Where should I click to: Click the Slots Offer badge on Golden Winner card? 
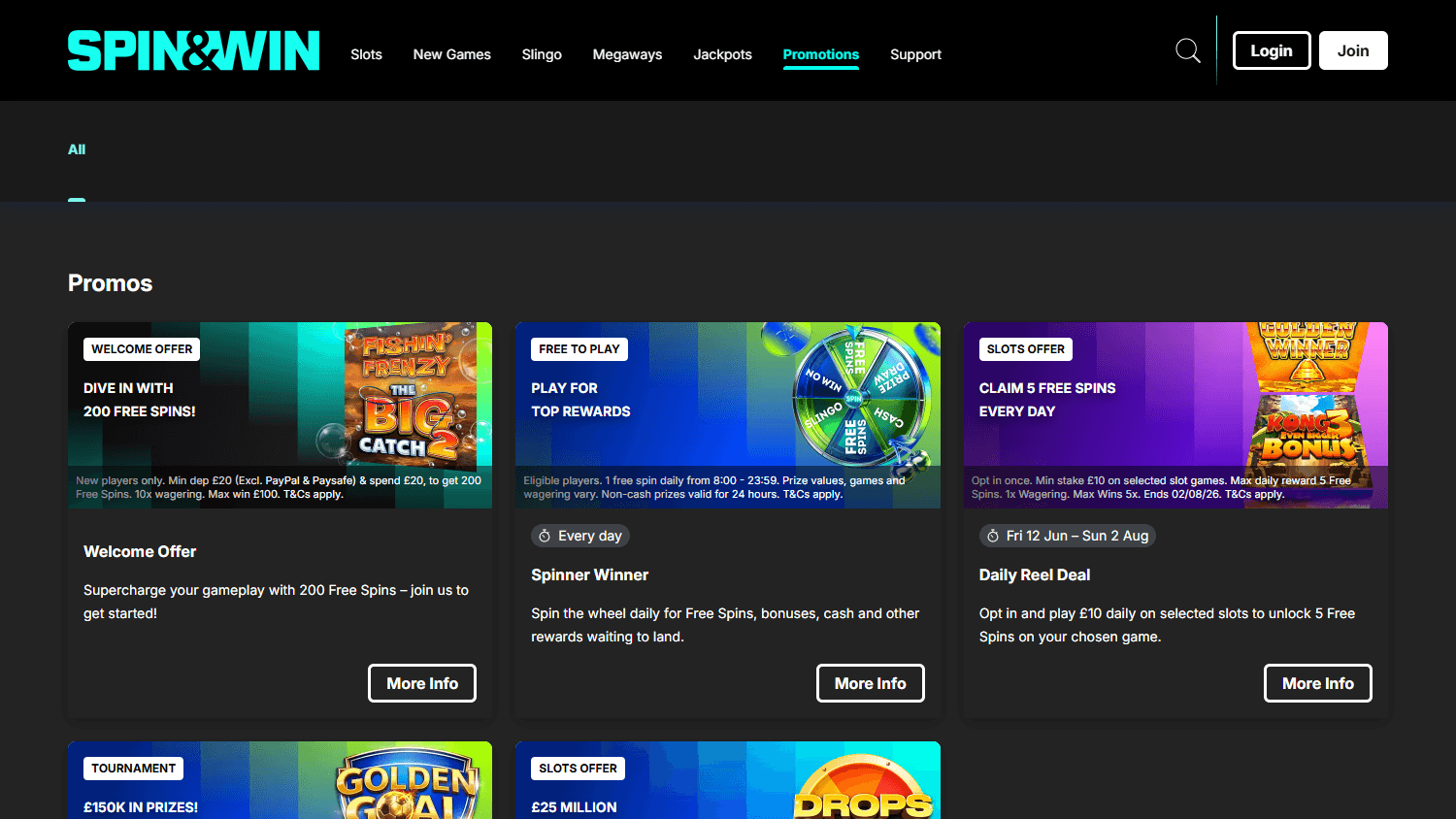(x=1026, y=349)
